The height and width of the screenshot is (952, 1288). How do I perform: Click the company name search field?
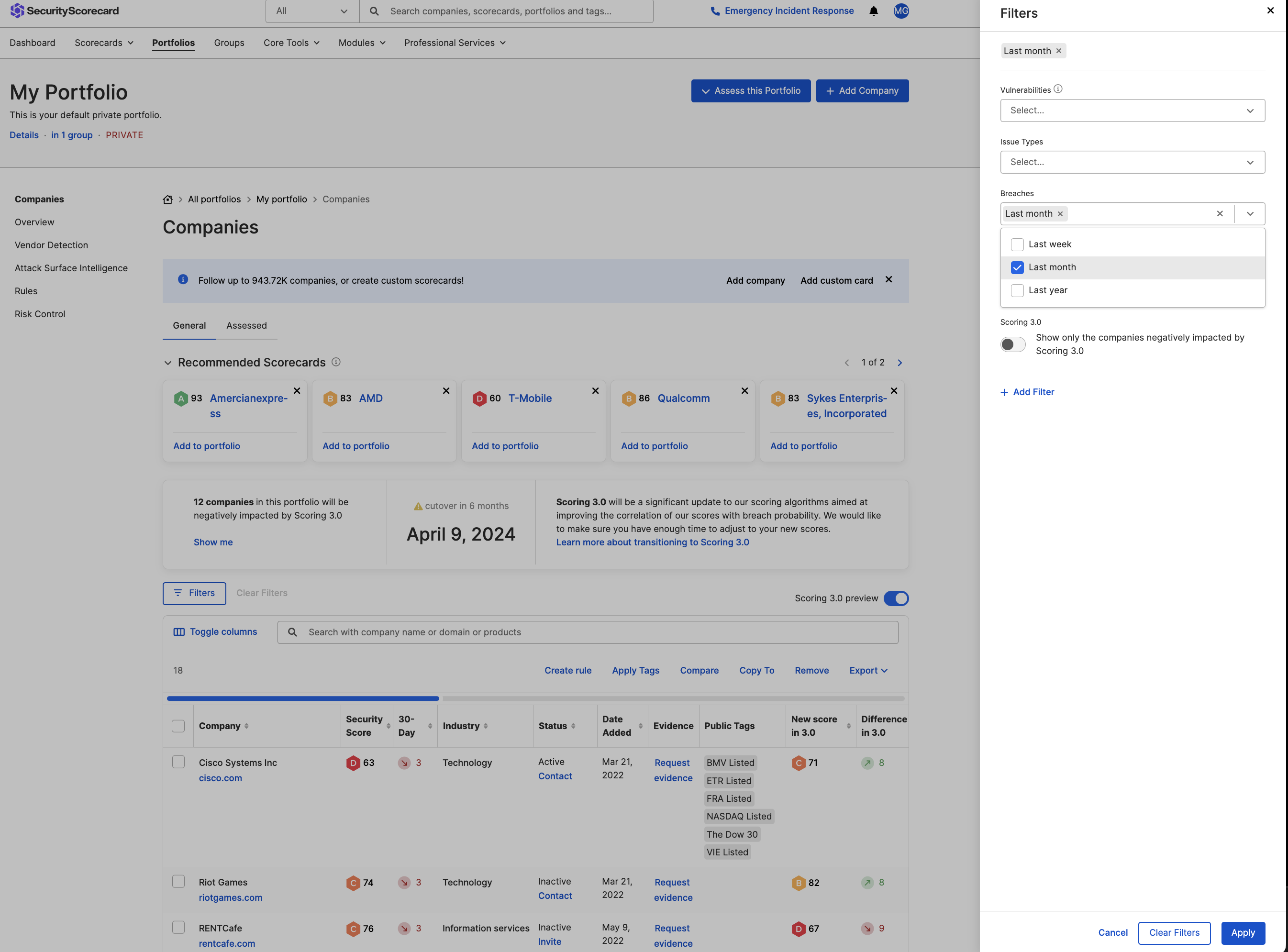[x=587, y=632]
